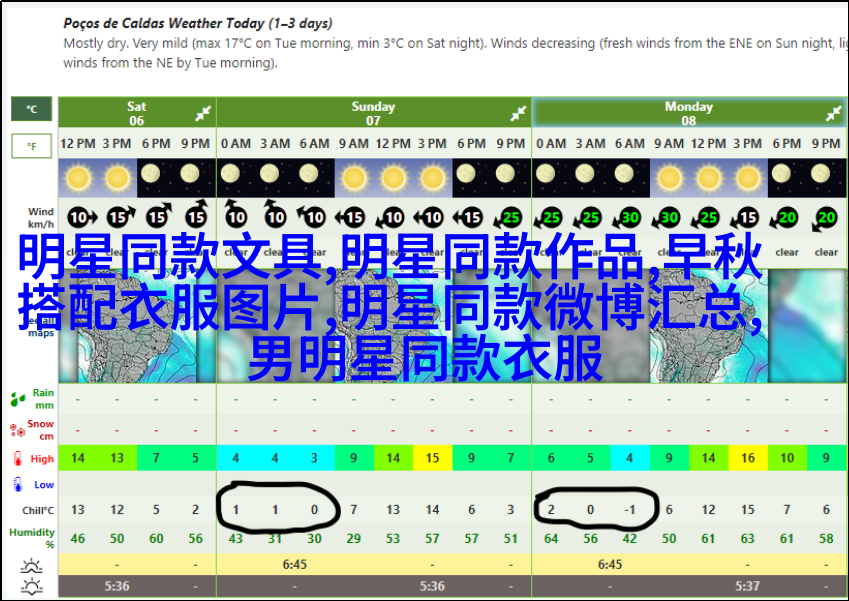Click the yellow high temperature cell showing 16

point(748,459)
